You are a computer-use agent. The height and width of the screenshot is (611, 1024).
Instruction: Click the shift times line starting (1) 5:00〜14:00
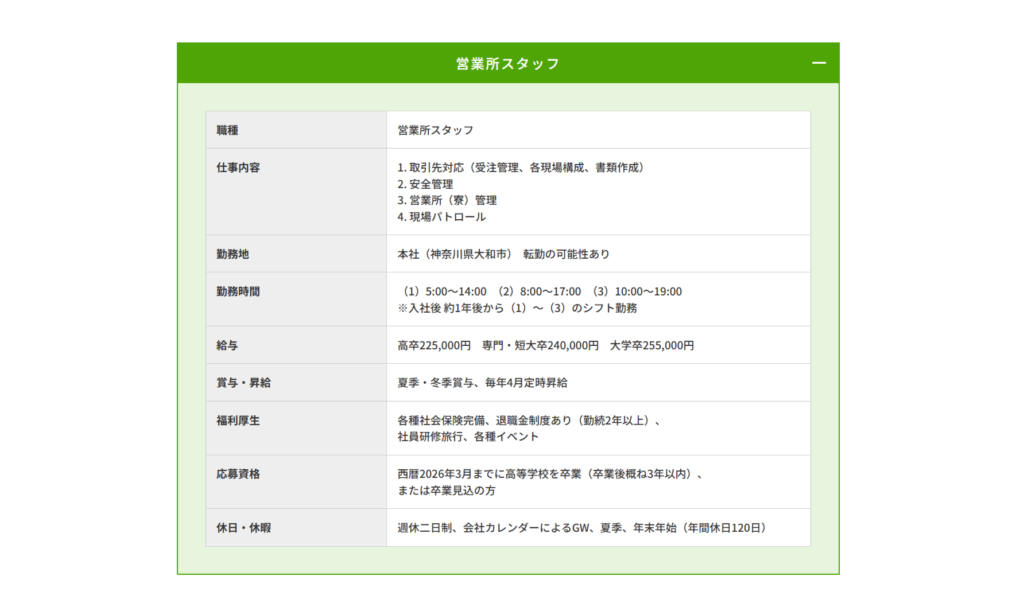(541, 292)
